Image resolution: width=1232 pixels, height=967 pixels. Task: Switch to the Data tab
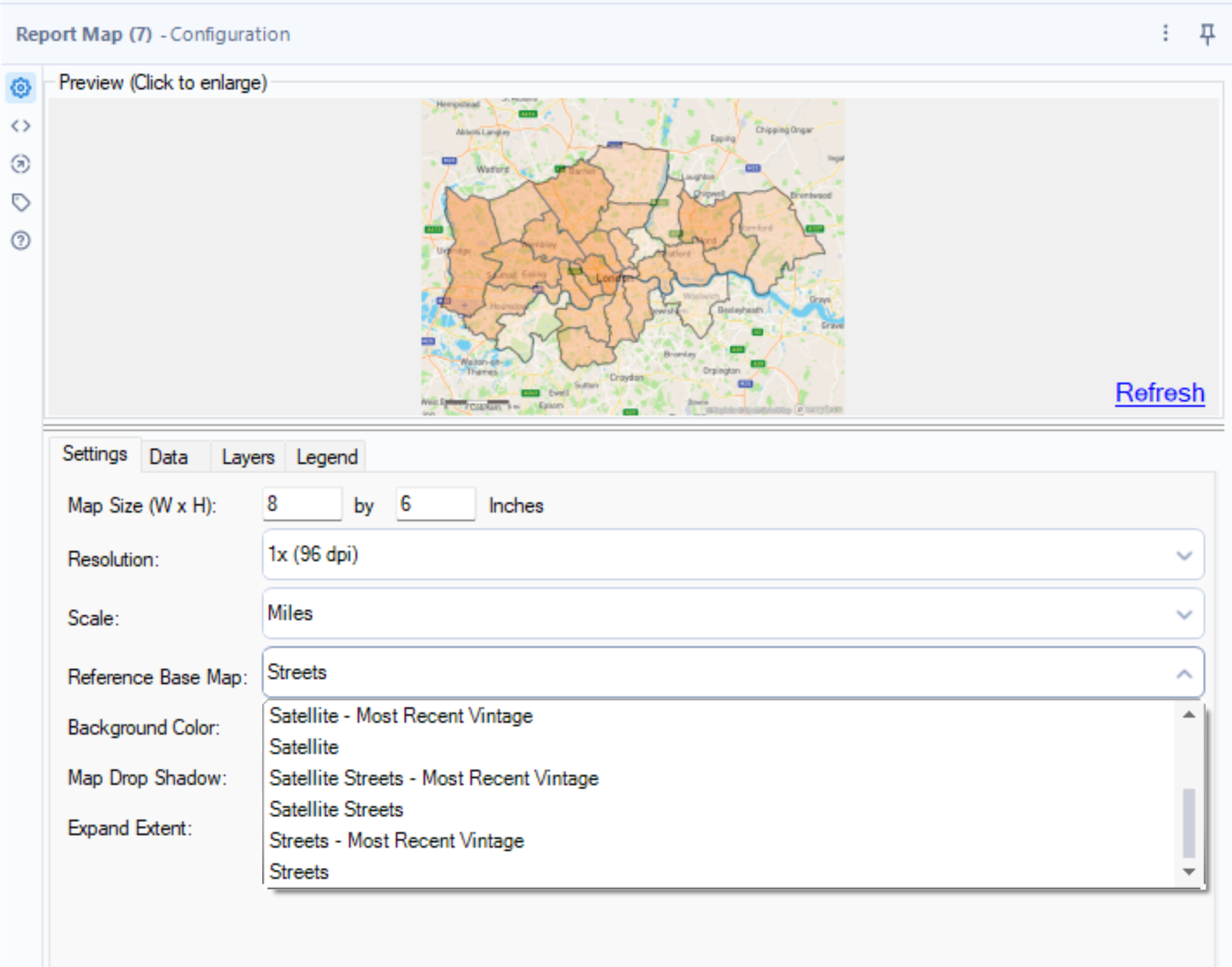[169, 457]
